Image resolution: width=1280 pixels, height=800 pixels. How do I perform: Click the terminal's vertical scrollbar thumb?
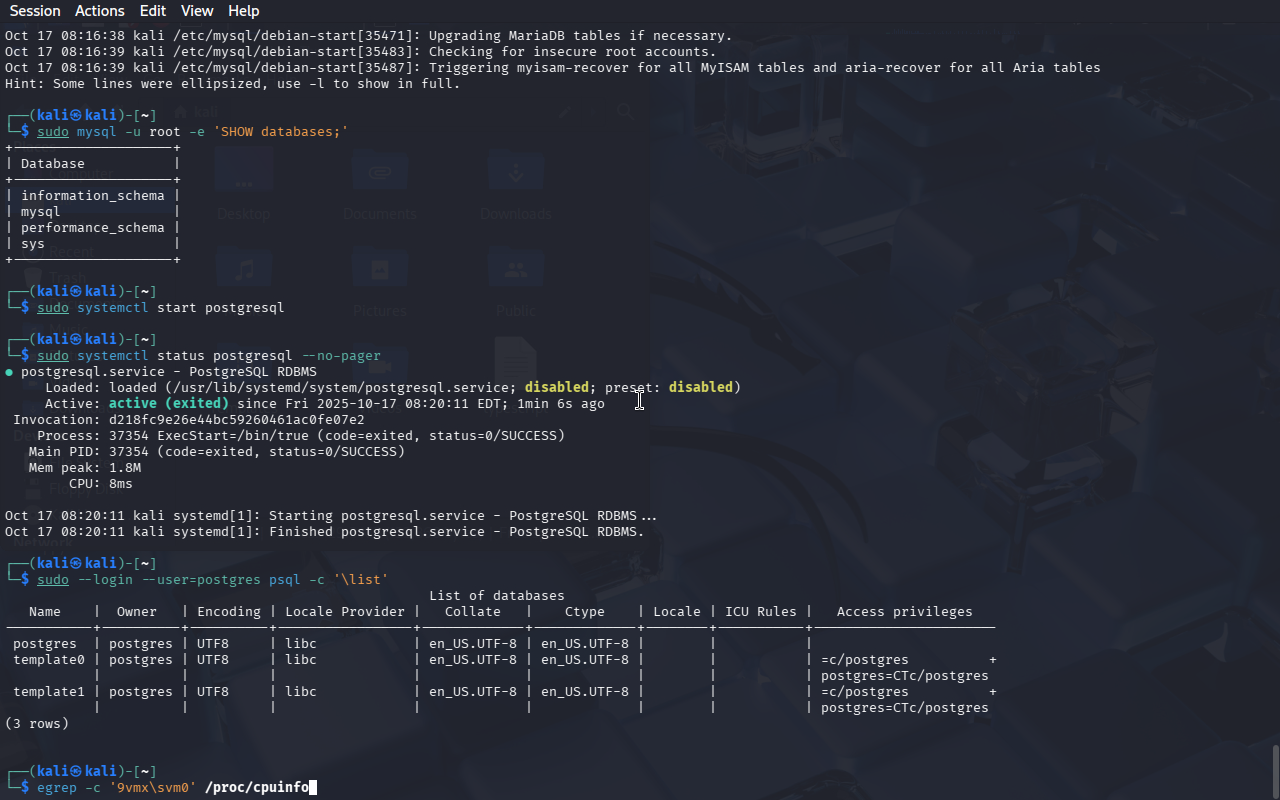coord(1274,770)
